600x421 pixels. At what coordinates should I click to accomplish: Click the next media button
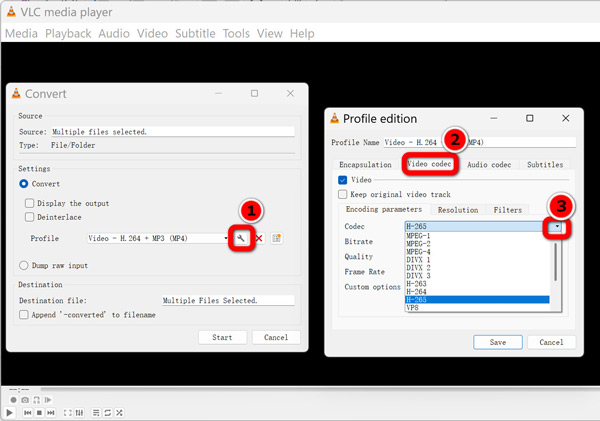coord(51,413)
